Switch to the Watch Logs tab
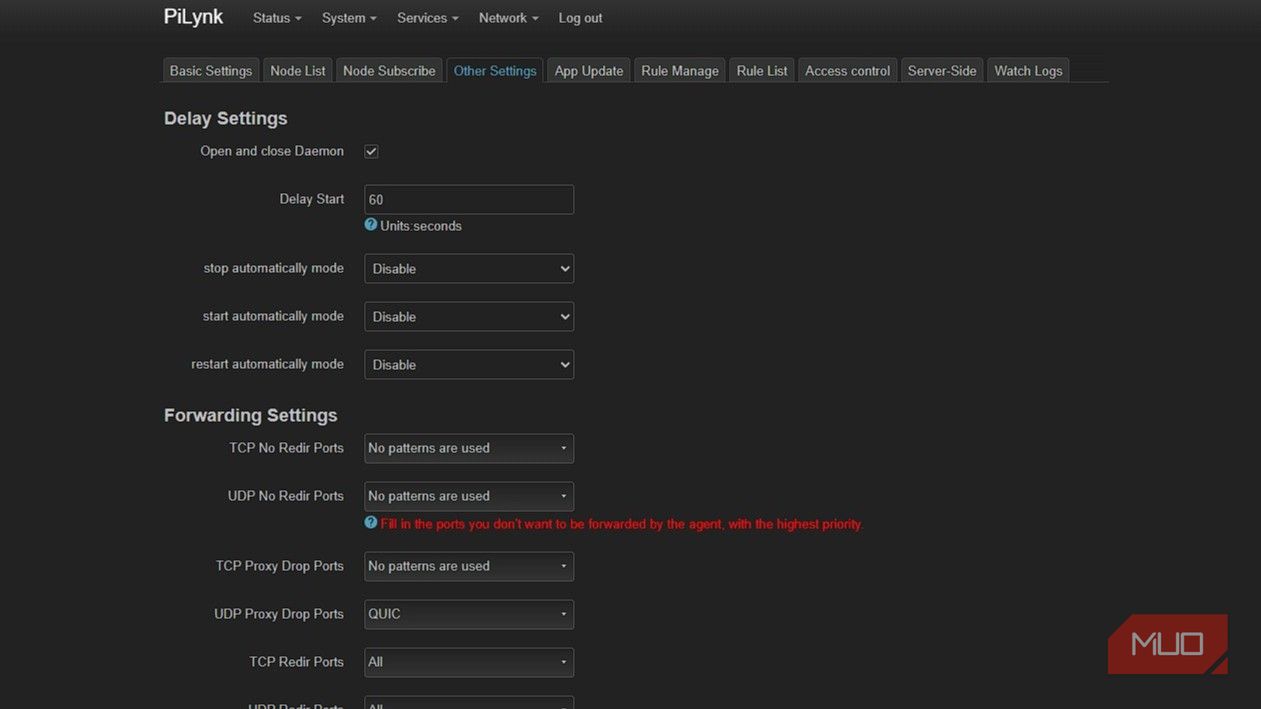This screenshot has width=1261, height=709. (x=1028, y=71)
